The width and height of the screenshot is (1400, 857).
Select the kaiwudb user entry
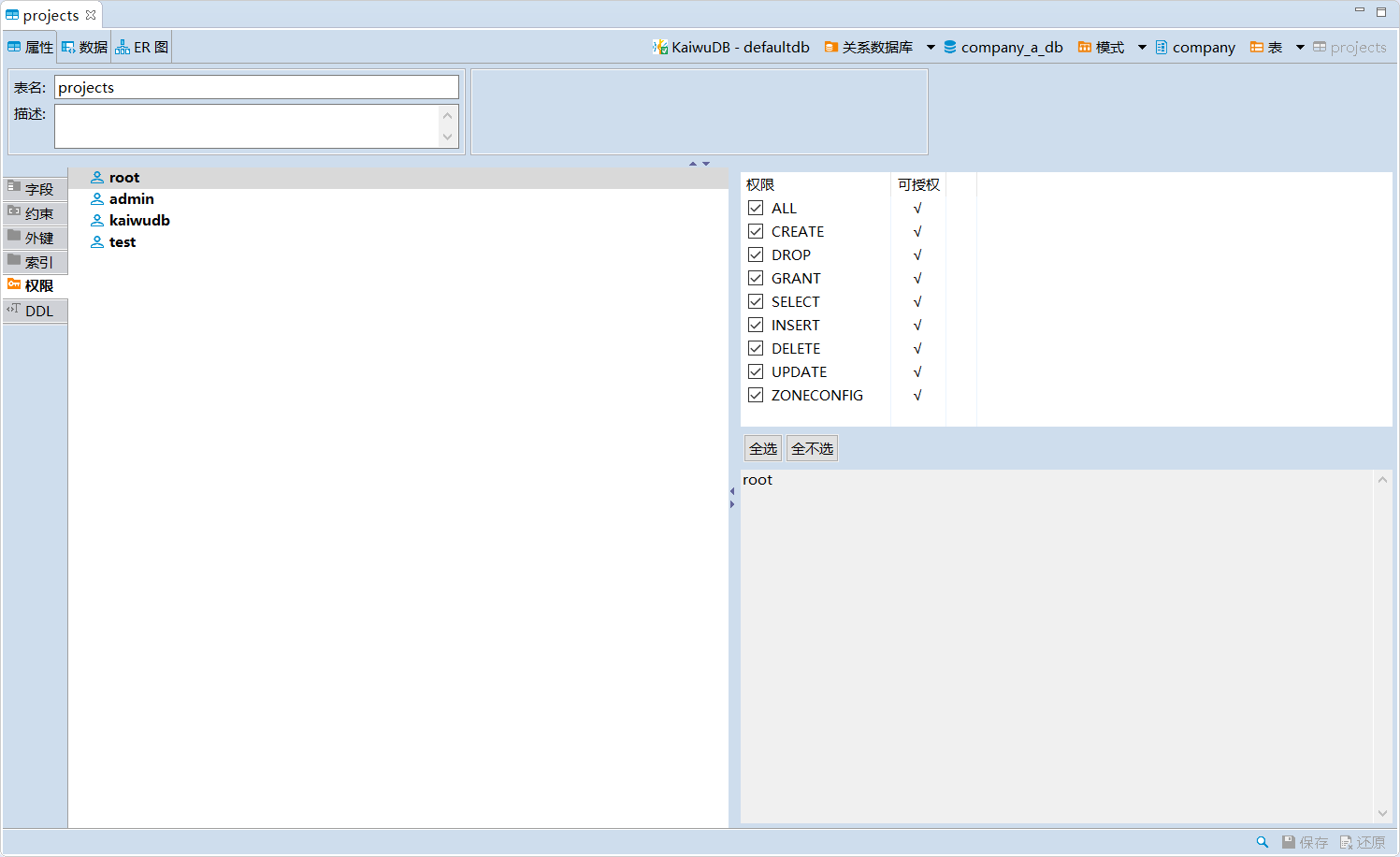[139, 221]
